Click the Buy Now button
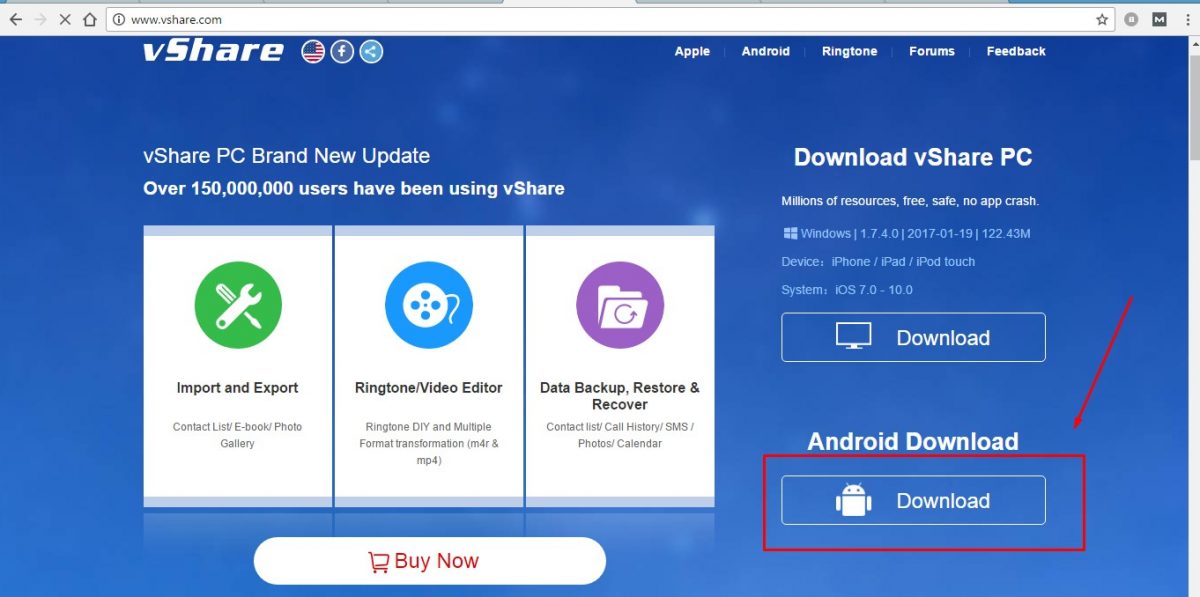Viewport: 1200px width, 597px height. (x=430, y=561)
